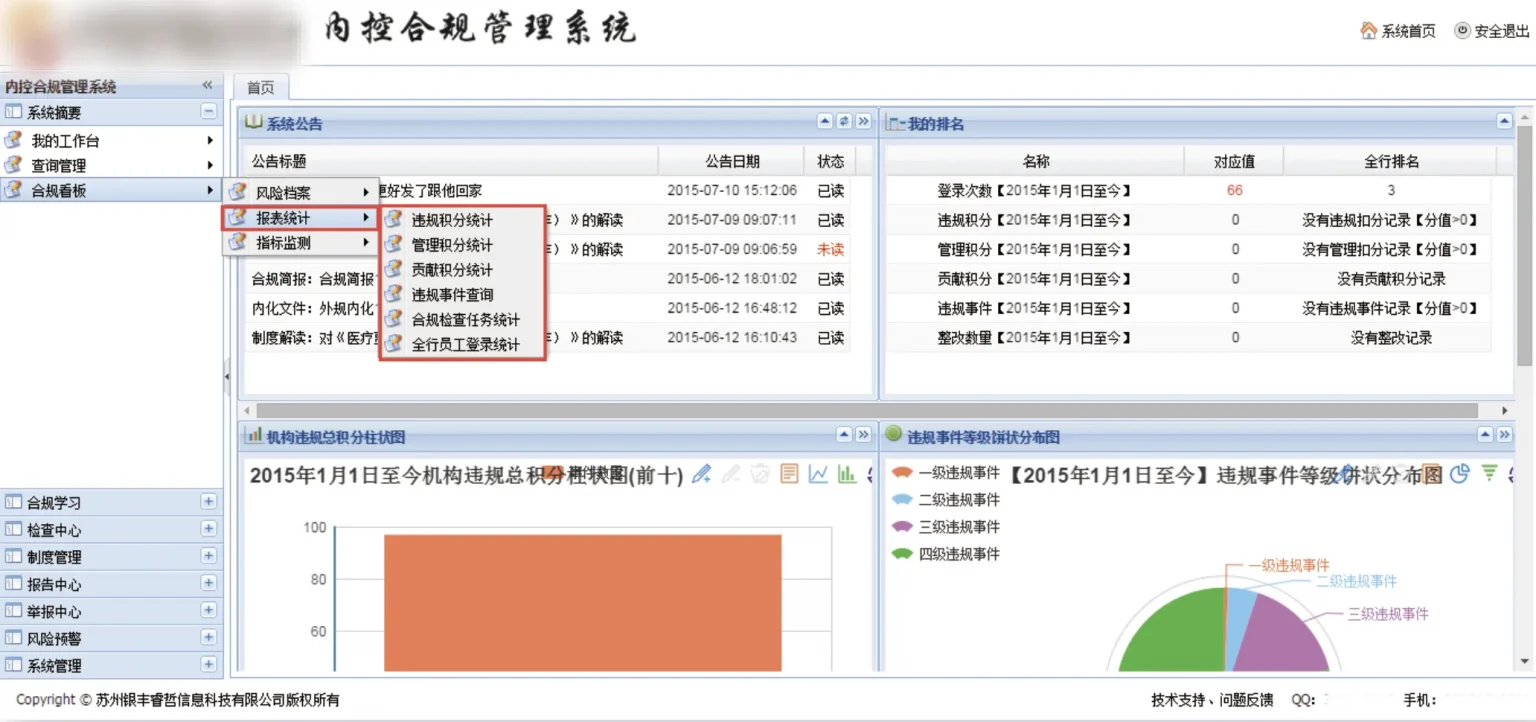Expand the 合规学习 sidebar section
Viewport: 1536px width, 722px height.
pyautogui.click(x=208, y=502)
